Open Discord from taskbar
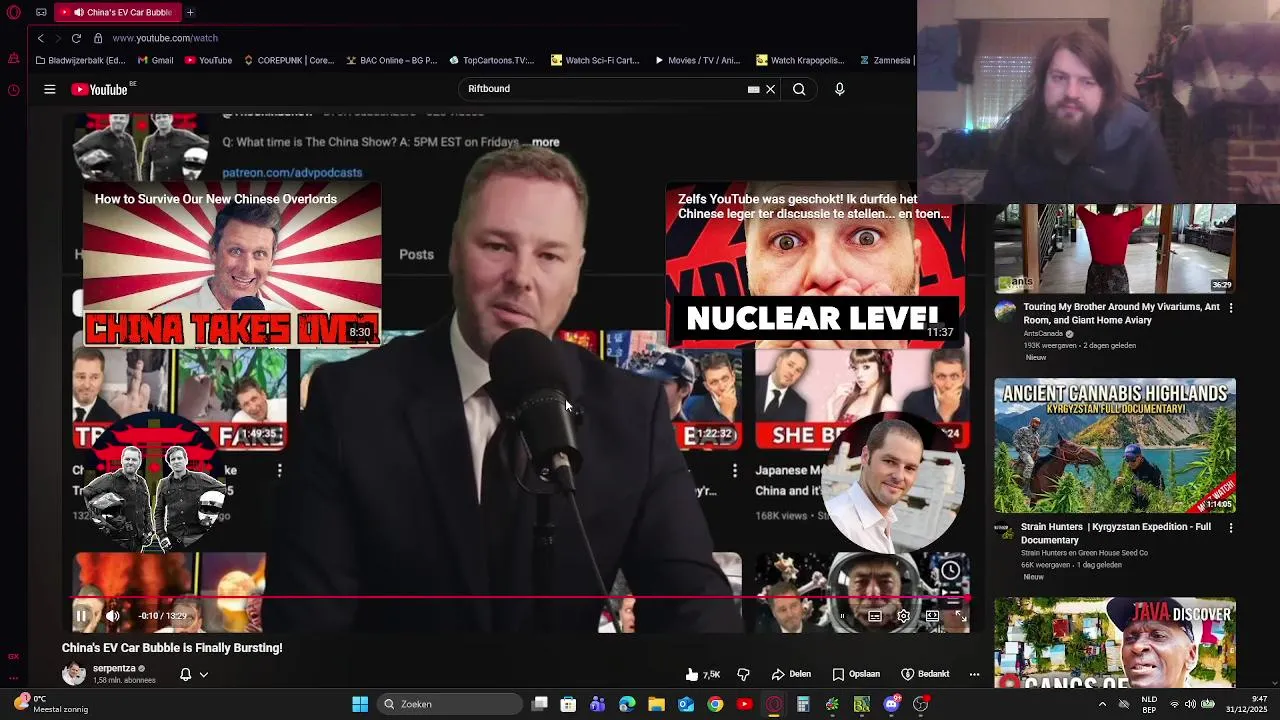The height and width of the screenshot is (720, 1280). point(891,704)
